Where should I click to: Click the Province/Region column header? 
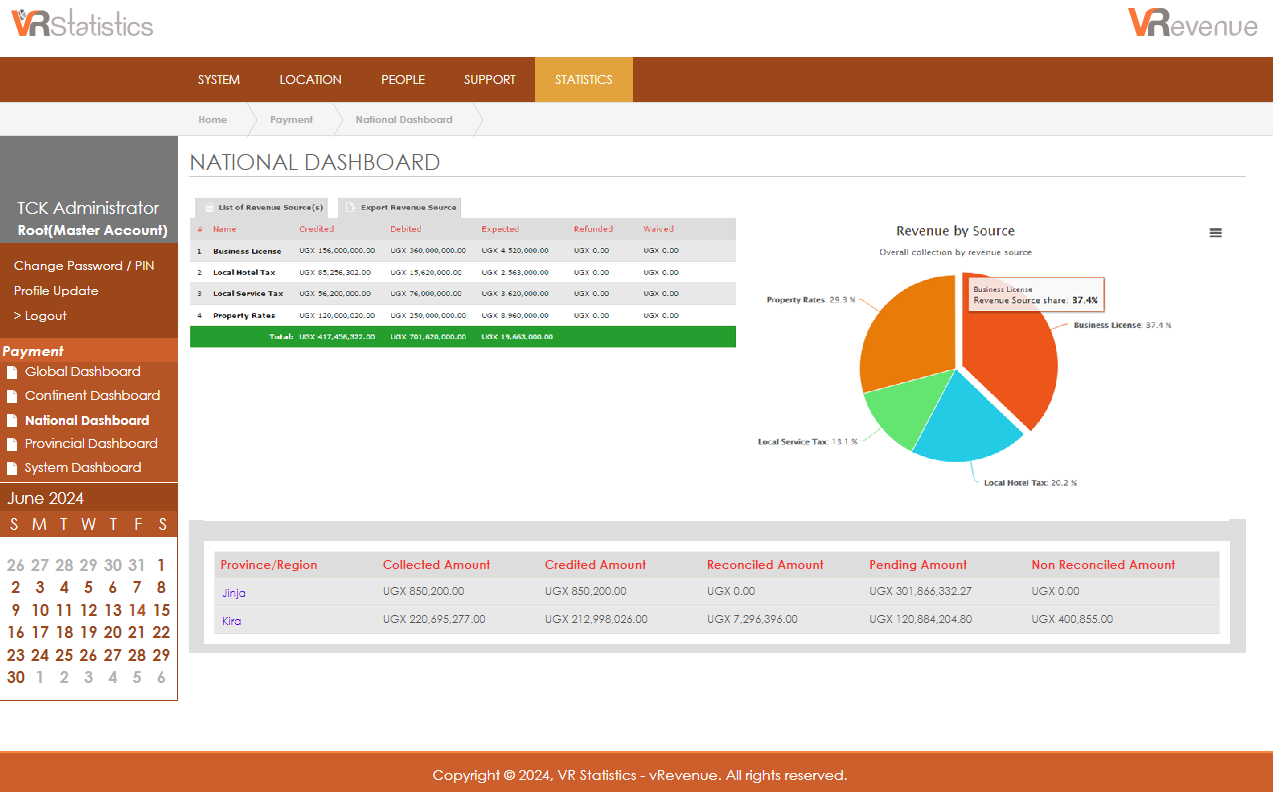coord(269,565)
